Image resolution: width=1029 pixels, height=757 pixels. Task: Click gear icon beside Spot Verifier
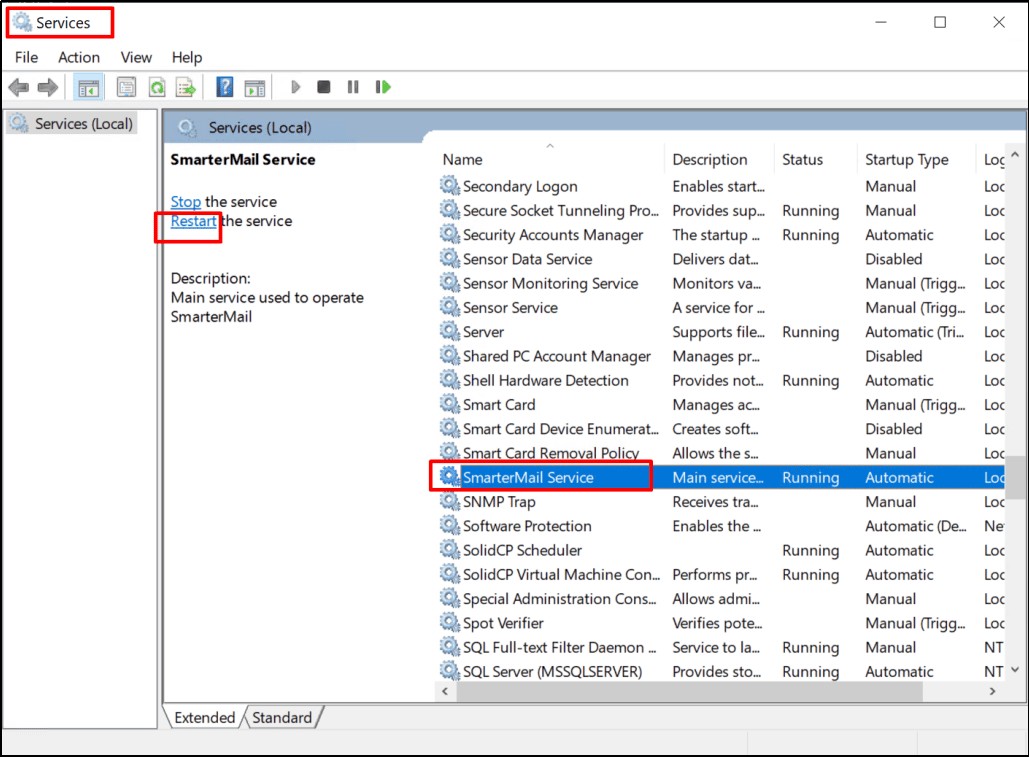[450, 623]
